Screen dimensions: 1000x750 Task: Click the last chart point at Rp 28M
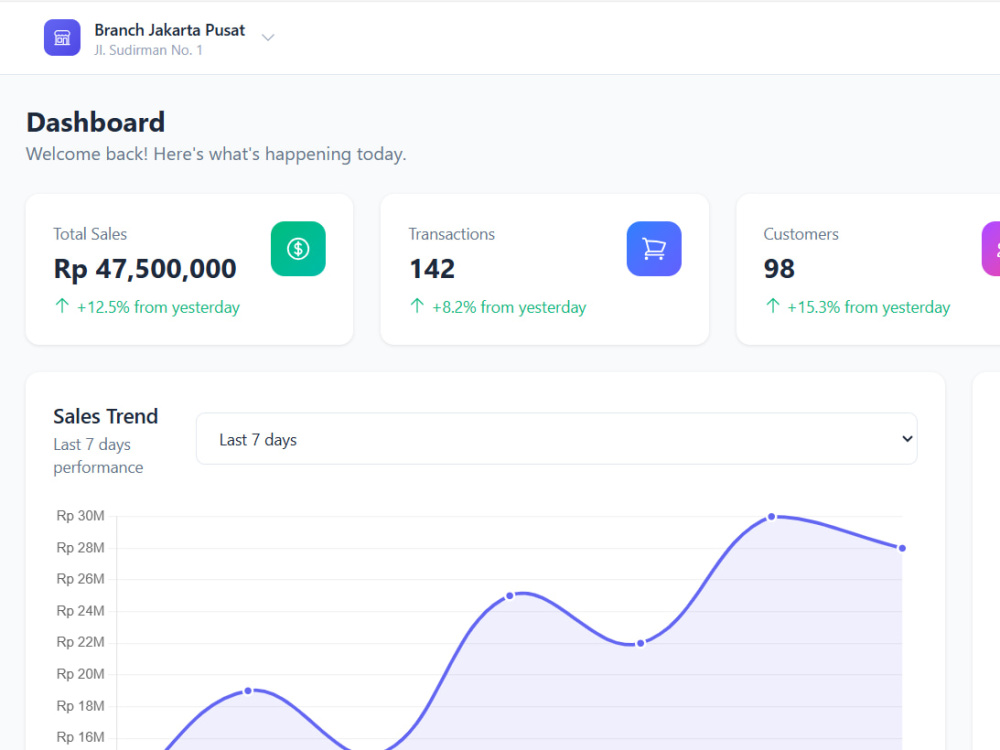(x=902, y=548)
